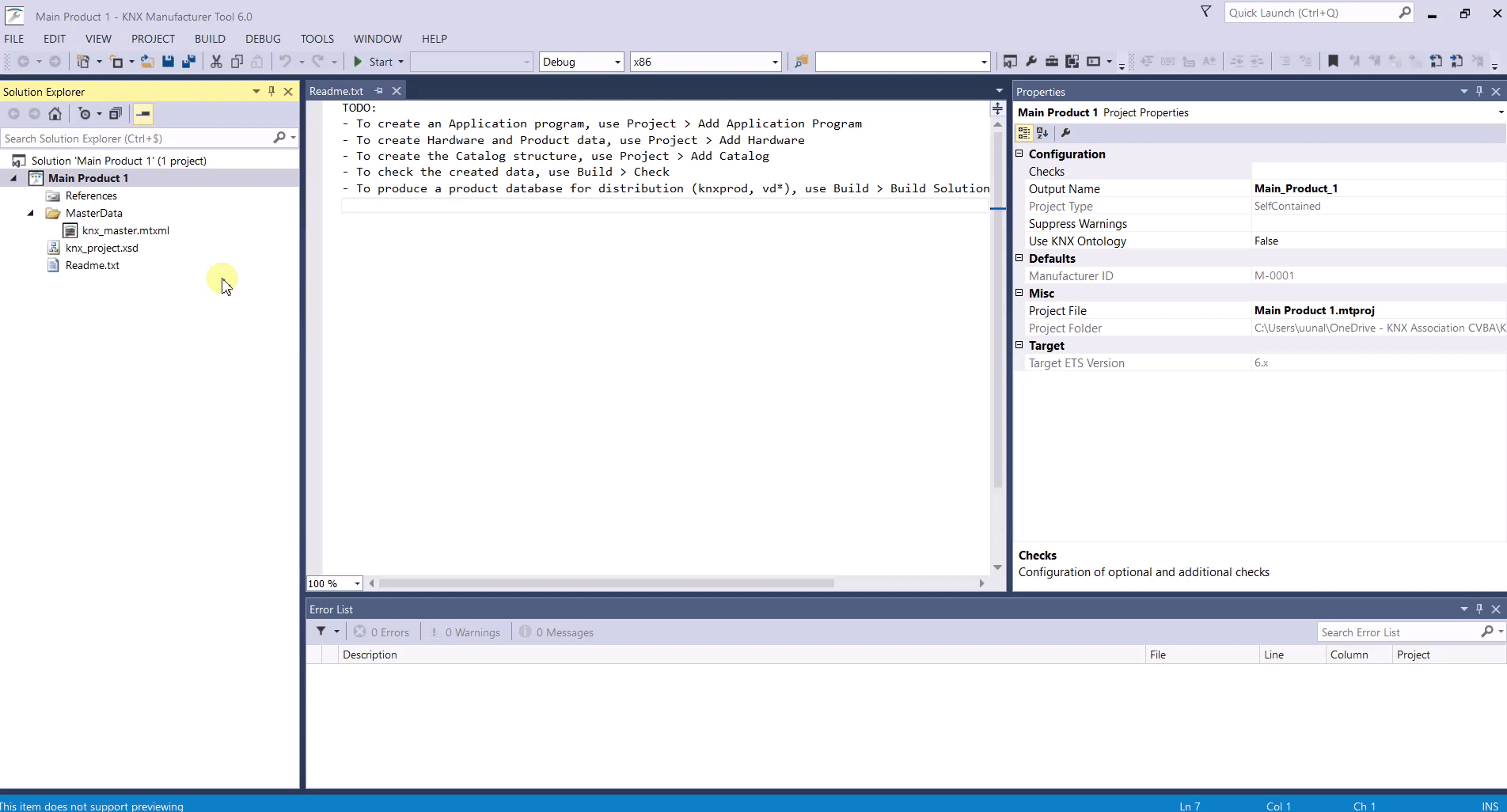Click the Copy icon in toolbar
Screen dimensions: 1507x812
[x=237, y=62]
